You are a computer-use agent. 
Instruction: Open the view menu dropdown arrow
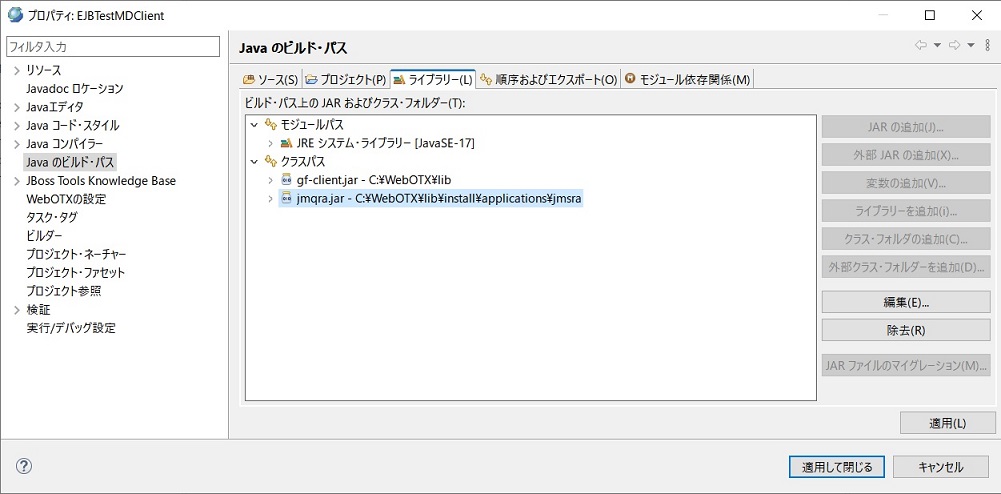pos(986,46)
